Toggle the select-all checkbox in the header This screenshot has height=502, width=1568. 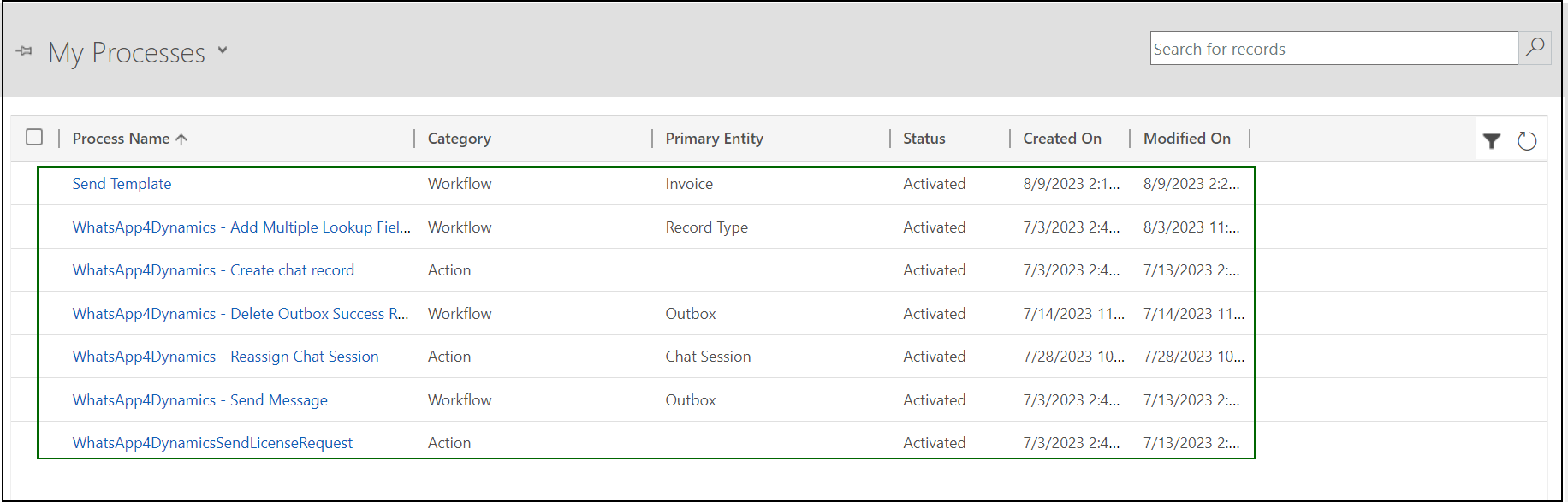(34, 137)
